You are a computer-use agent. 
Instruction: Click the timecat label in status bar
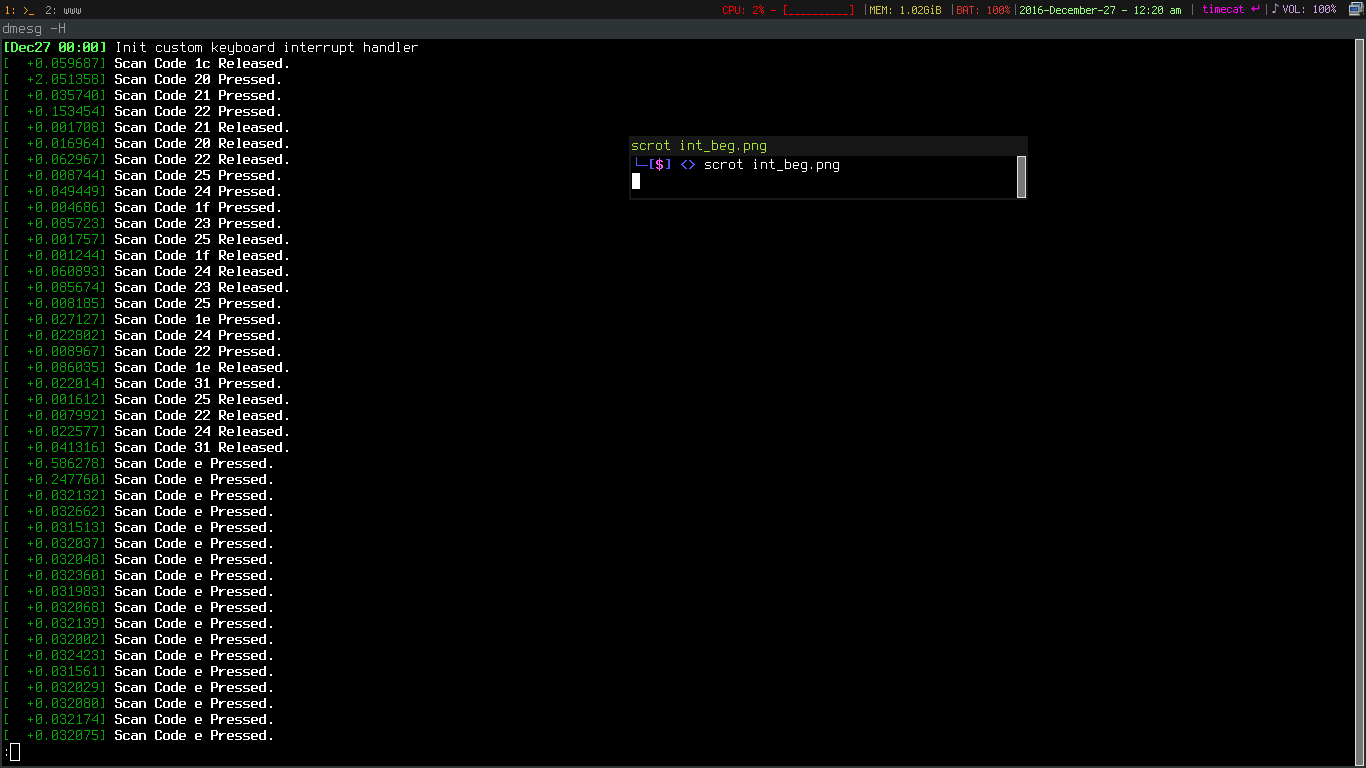pyautogui.click(x=1223, y=10)
